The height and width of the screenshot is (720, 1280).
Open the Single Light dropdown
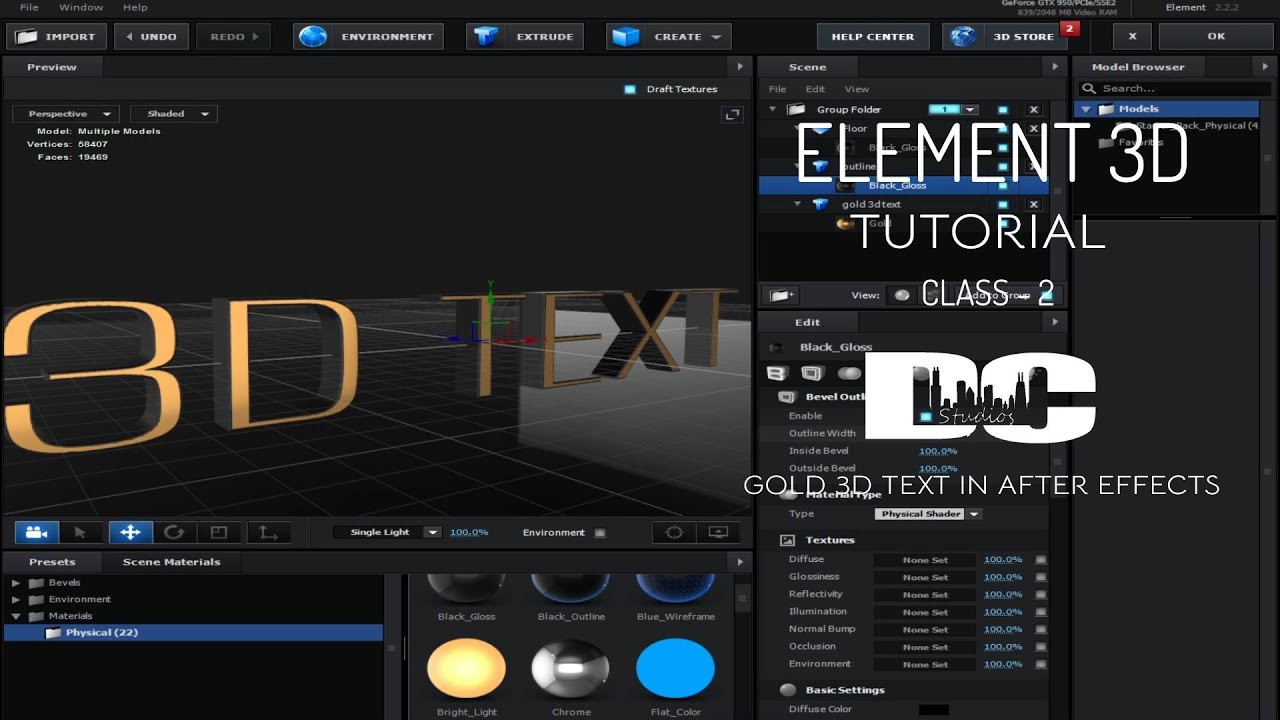pyautogui.click(x=387, y=532)
